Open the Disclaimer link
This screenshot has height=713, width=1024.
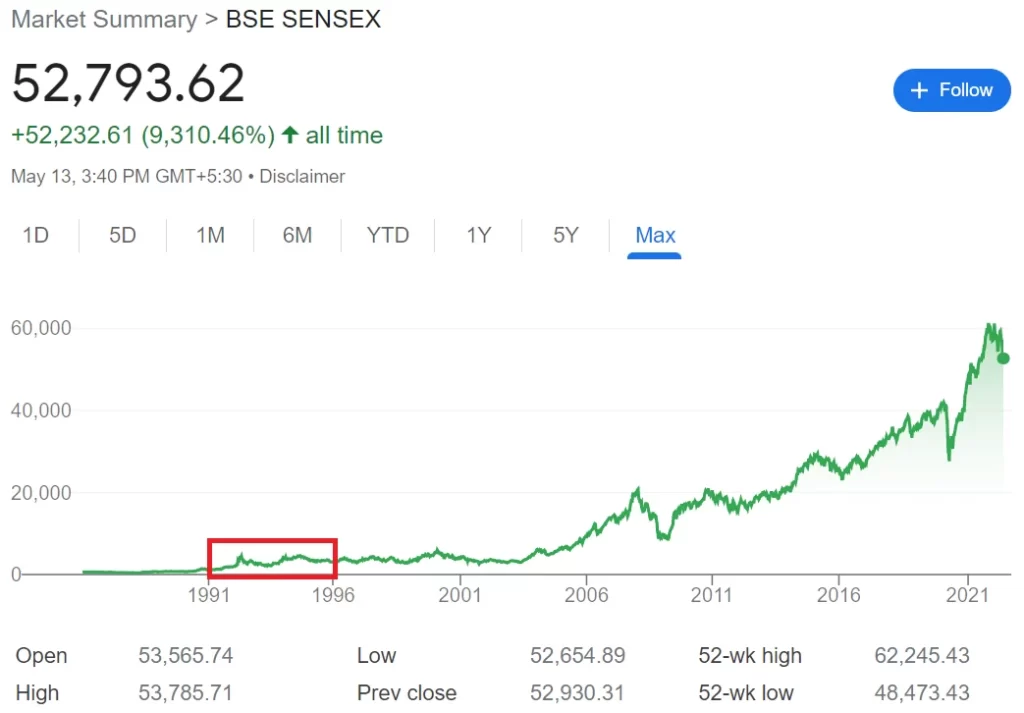point(302,176)
